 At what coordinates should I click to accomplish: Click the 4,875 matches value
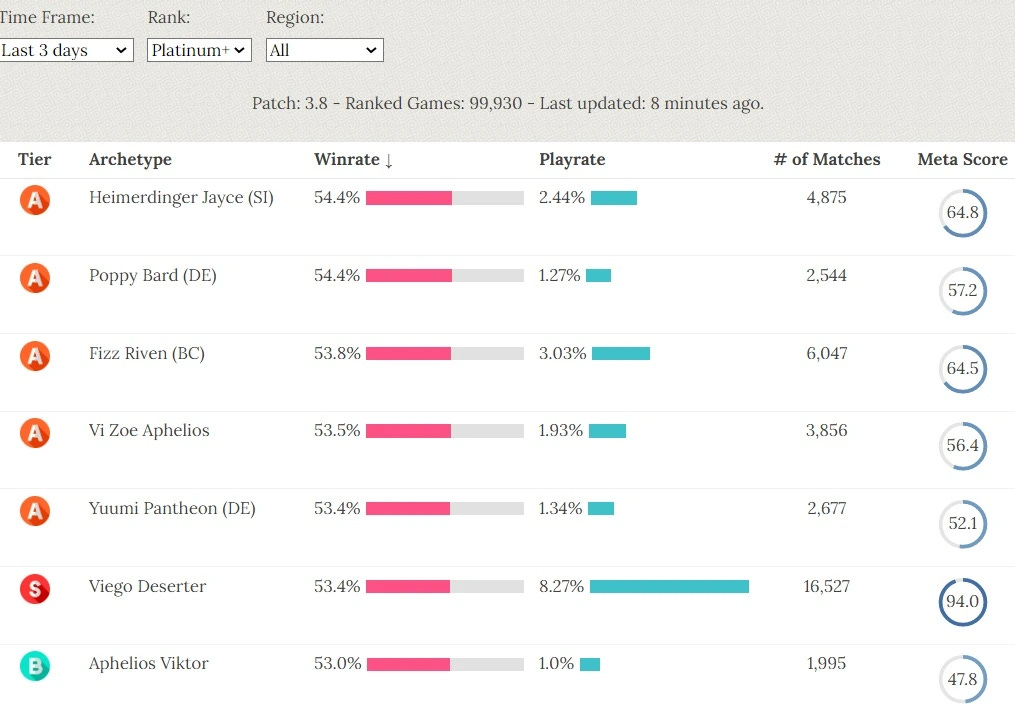click(827, 198)
